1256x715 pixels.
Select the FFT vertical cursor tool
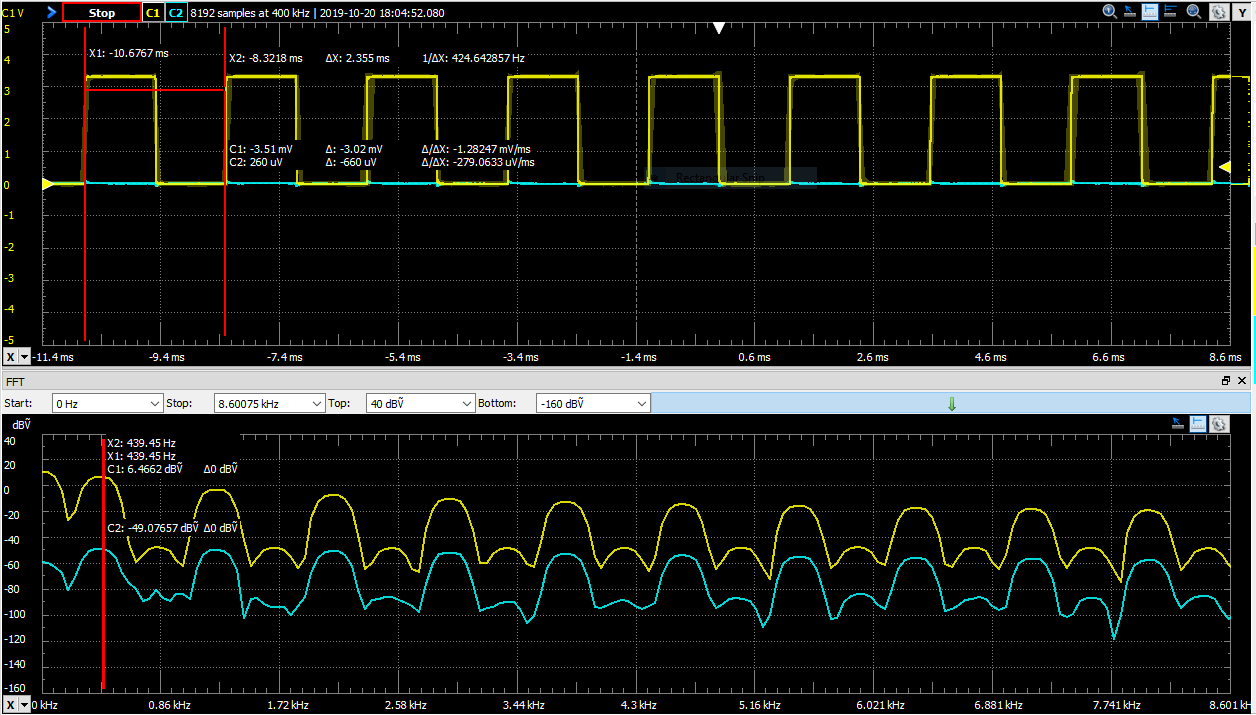(x=1199, y=424)
